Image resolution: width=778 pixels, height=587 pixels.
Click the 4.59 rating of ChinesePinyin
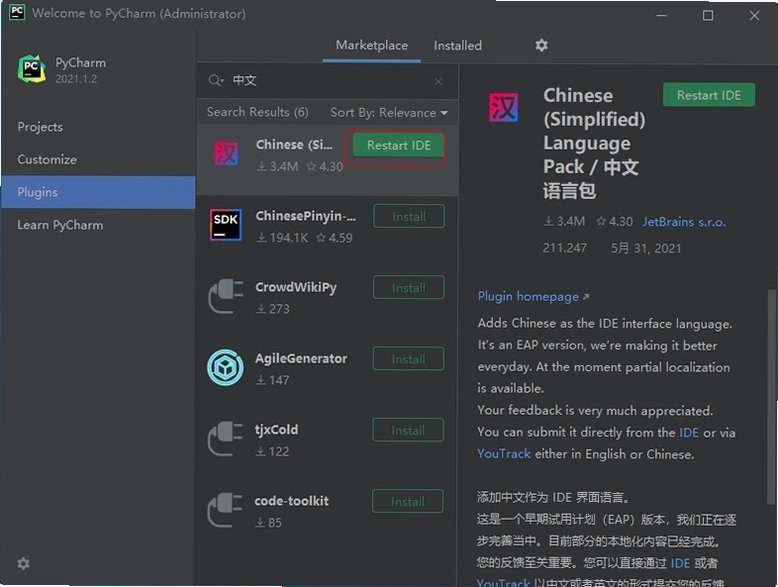(334, 238)
